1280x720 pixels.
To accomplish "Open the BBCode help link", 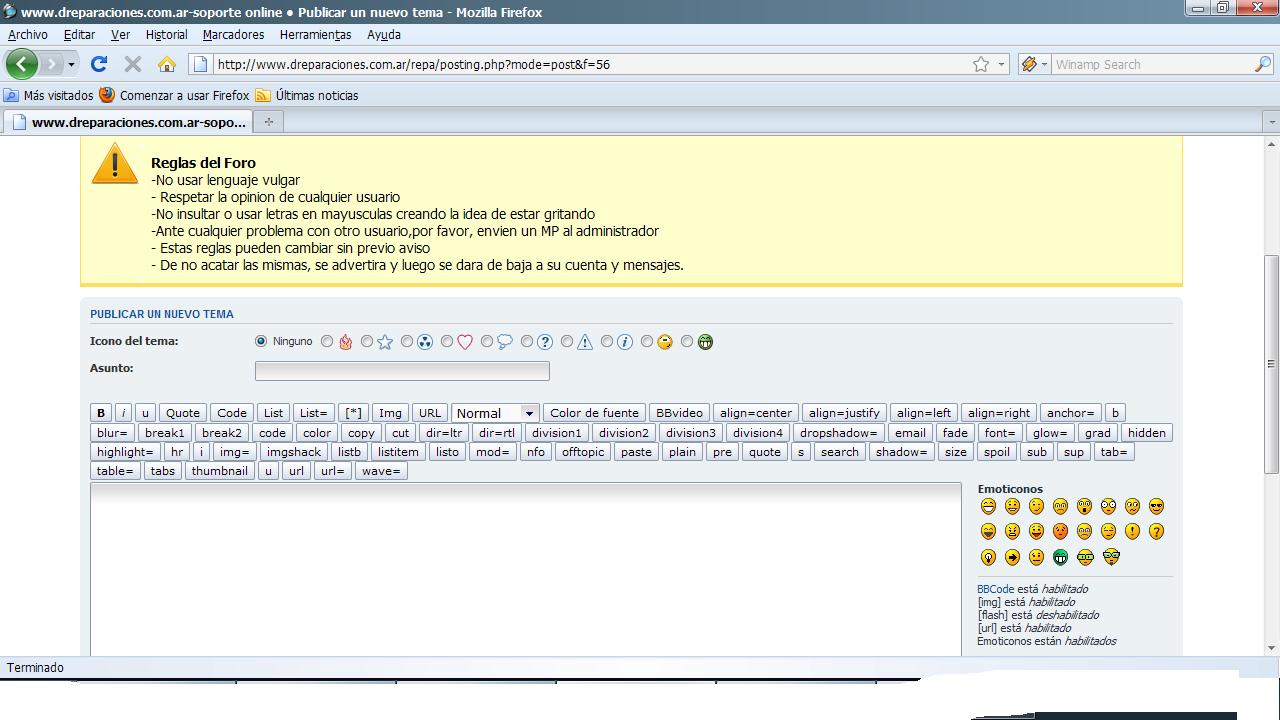I will pos(995,589).
